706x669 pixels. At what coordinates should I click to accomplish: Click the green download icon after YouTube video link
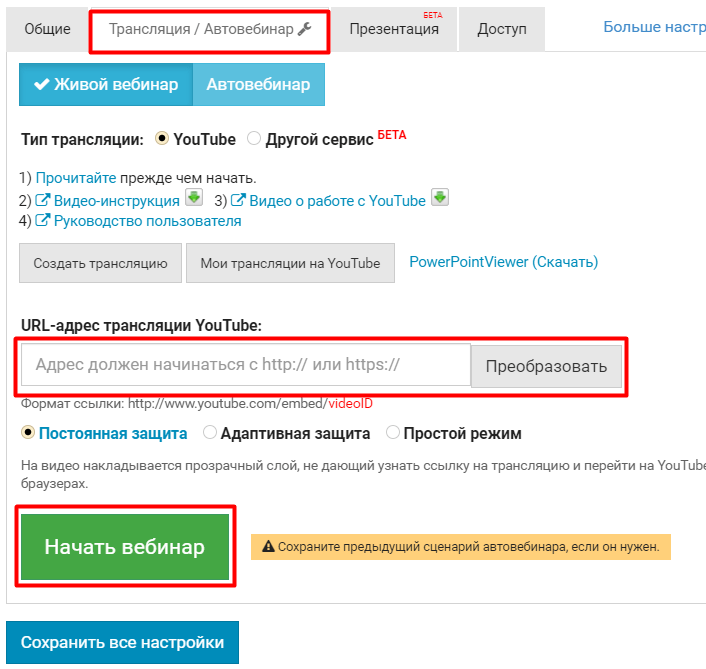440,197
